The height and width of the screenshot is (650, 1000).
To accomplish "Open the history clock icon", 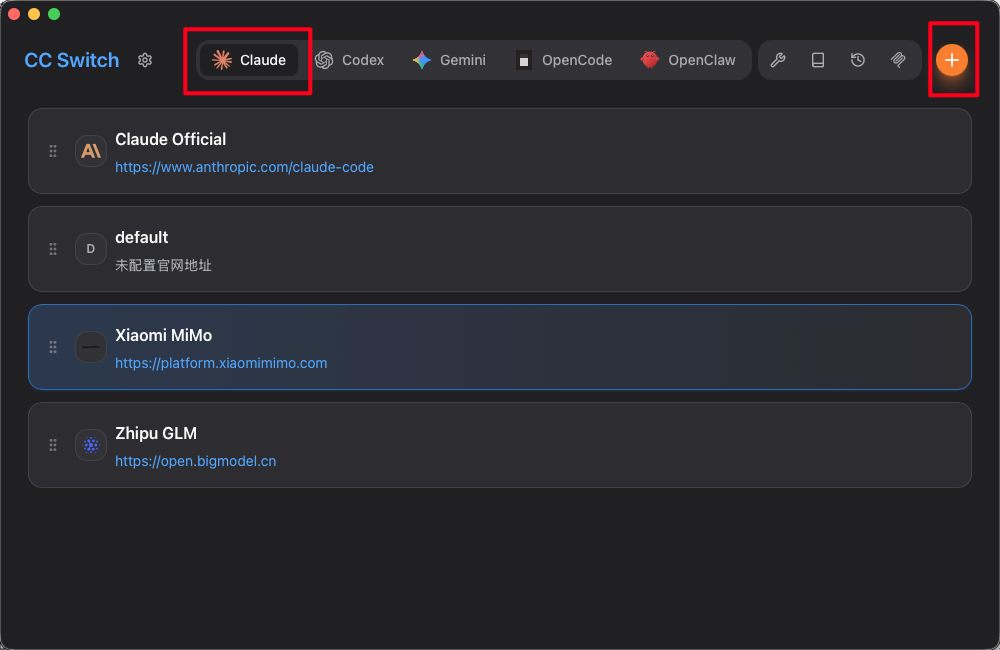I will 858,60.
